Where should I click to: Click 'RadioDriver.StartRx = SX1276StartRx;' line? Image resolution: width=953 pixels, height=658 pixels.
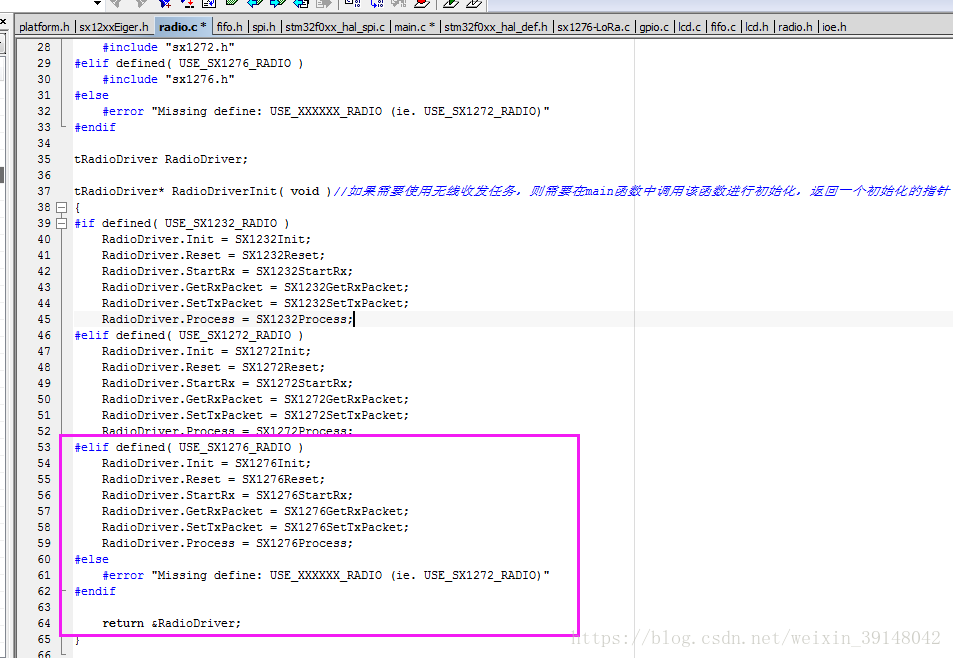point(227,495)
